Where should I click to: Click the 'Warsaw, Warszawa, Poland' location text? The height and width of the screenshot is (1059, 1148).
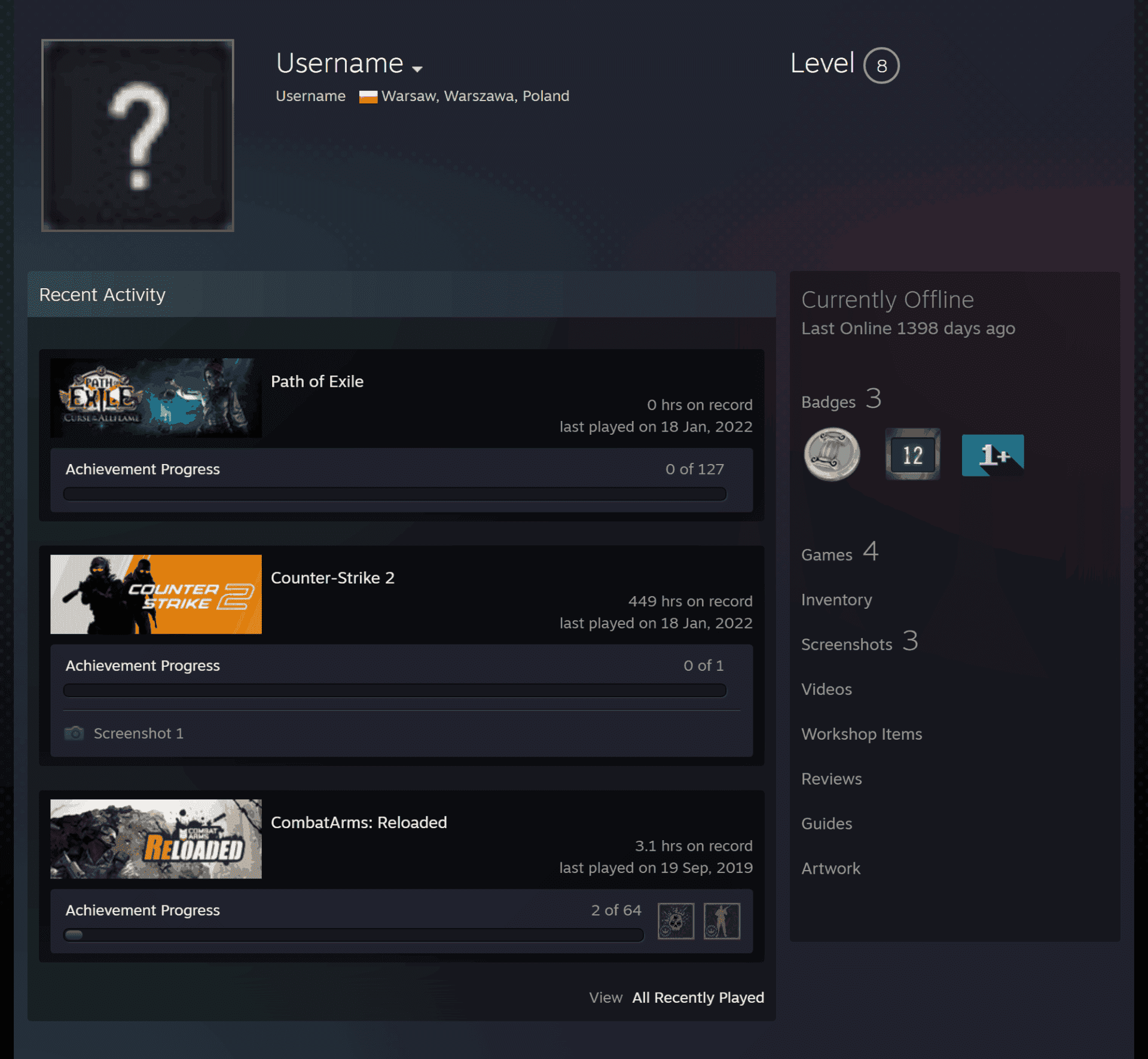475,96
